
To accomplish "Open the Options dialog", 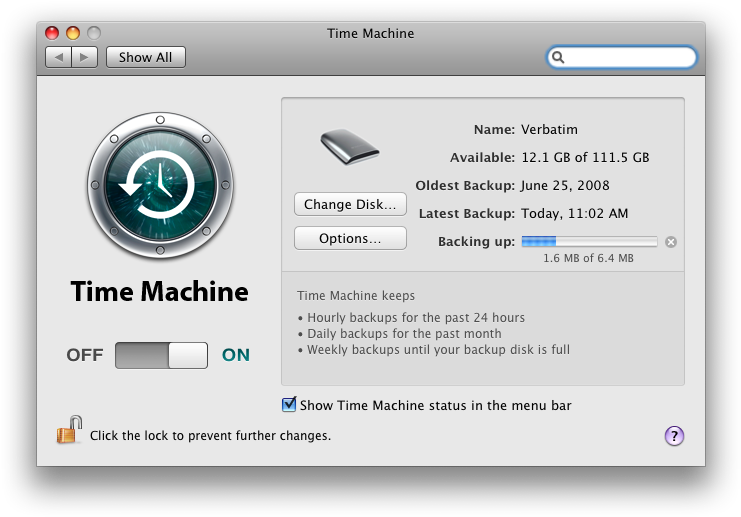I will [x=350, y=238].
